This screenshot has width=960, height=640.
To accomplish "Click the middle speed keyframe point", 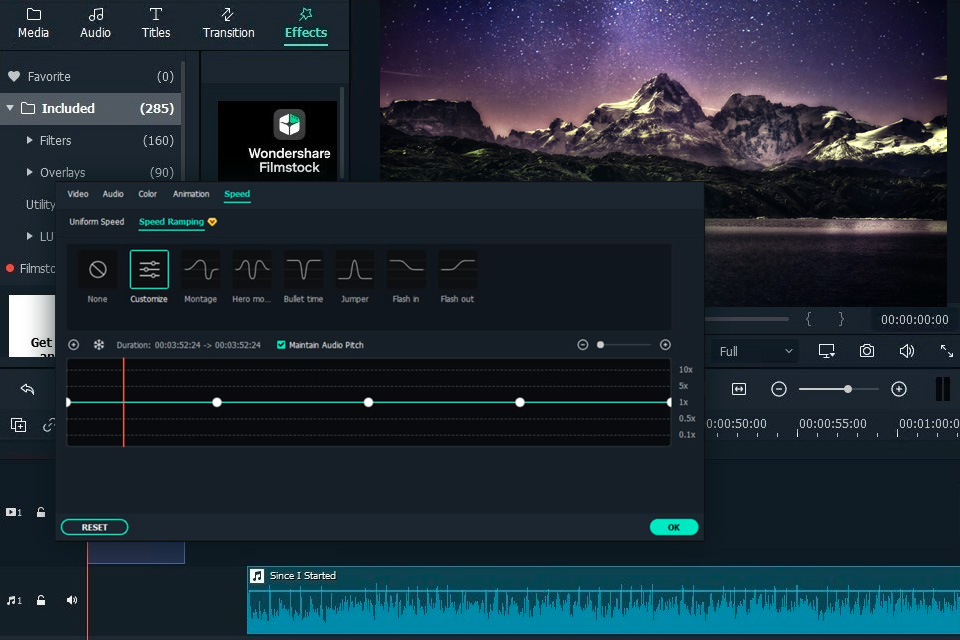I will click(368, 402).
